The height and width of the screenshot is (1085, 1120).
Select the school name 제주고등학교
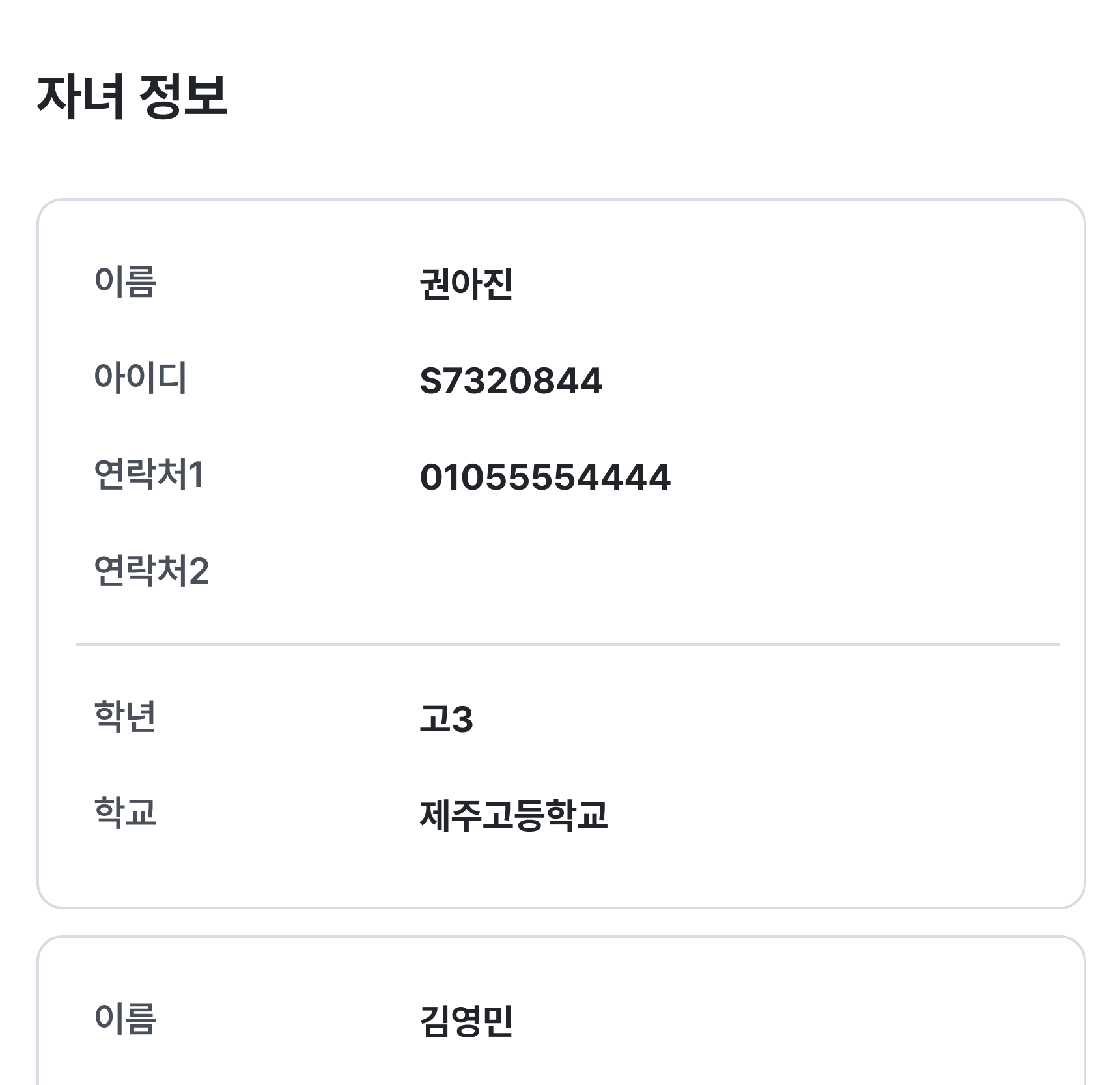point(513,815)
